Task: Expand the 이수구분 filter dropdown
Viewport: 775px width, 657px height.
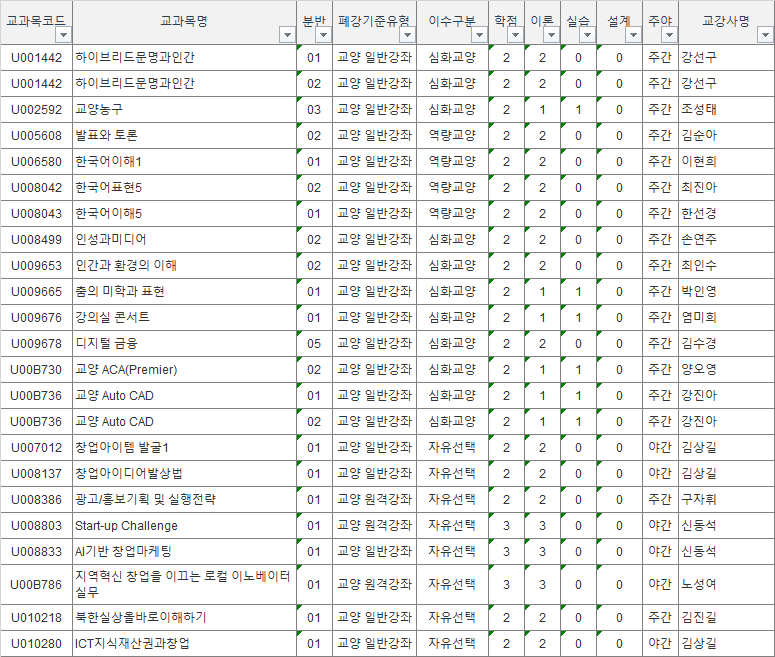Action: (478, 35)
